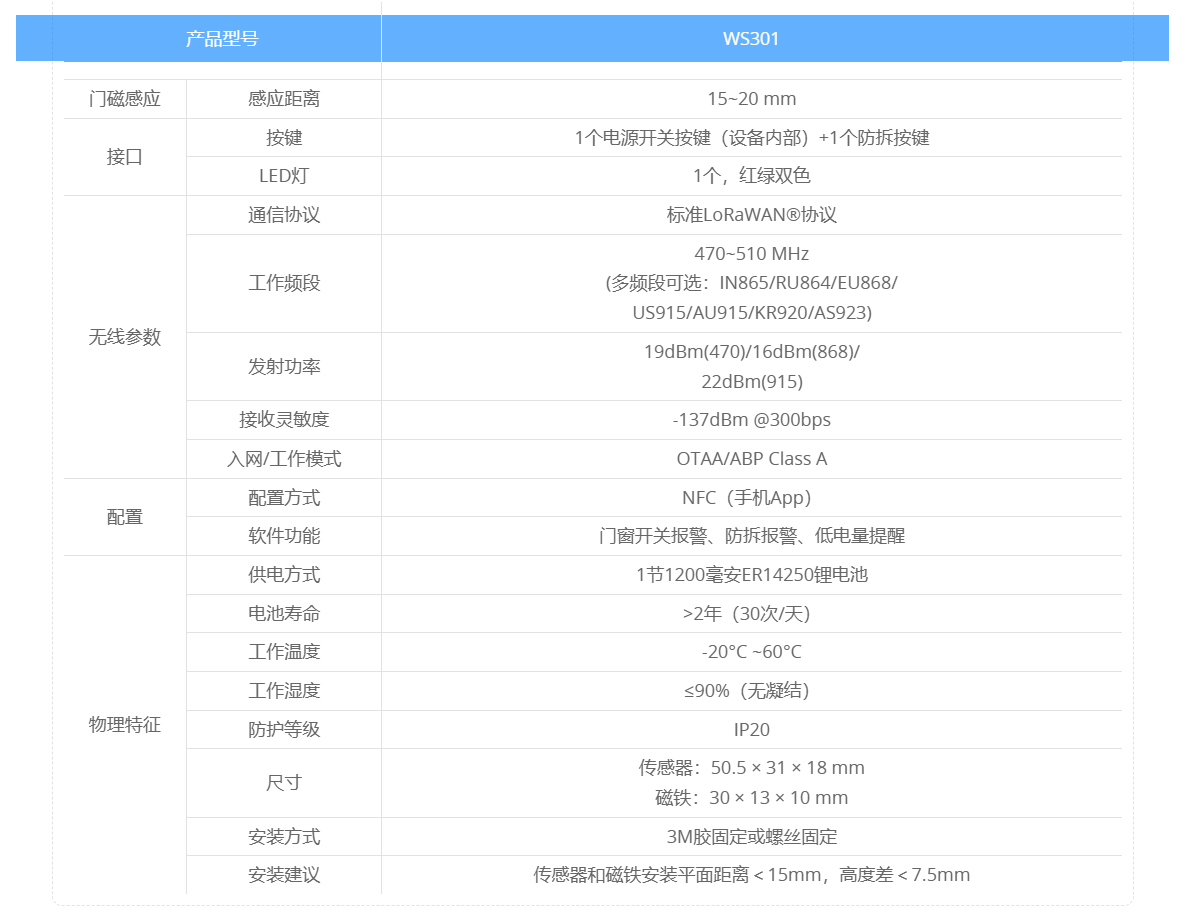Click the 安装建议 row label

pyautogui.click(x=284, y=875)
